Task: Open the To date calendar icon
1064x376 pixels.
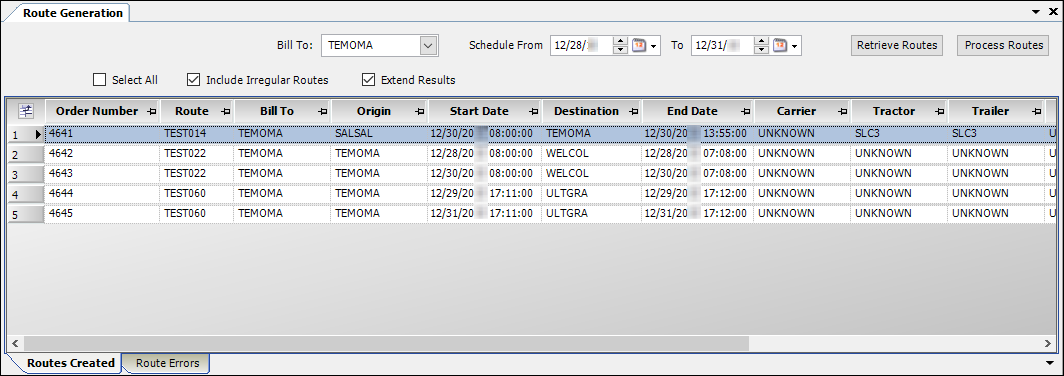Action: pos(780,45)
